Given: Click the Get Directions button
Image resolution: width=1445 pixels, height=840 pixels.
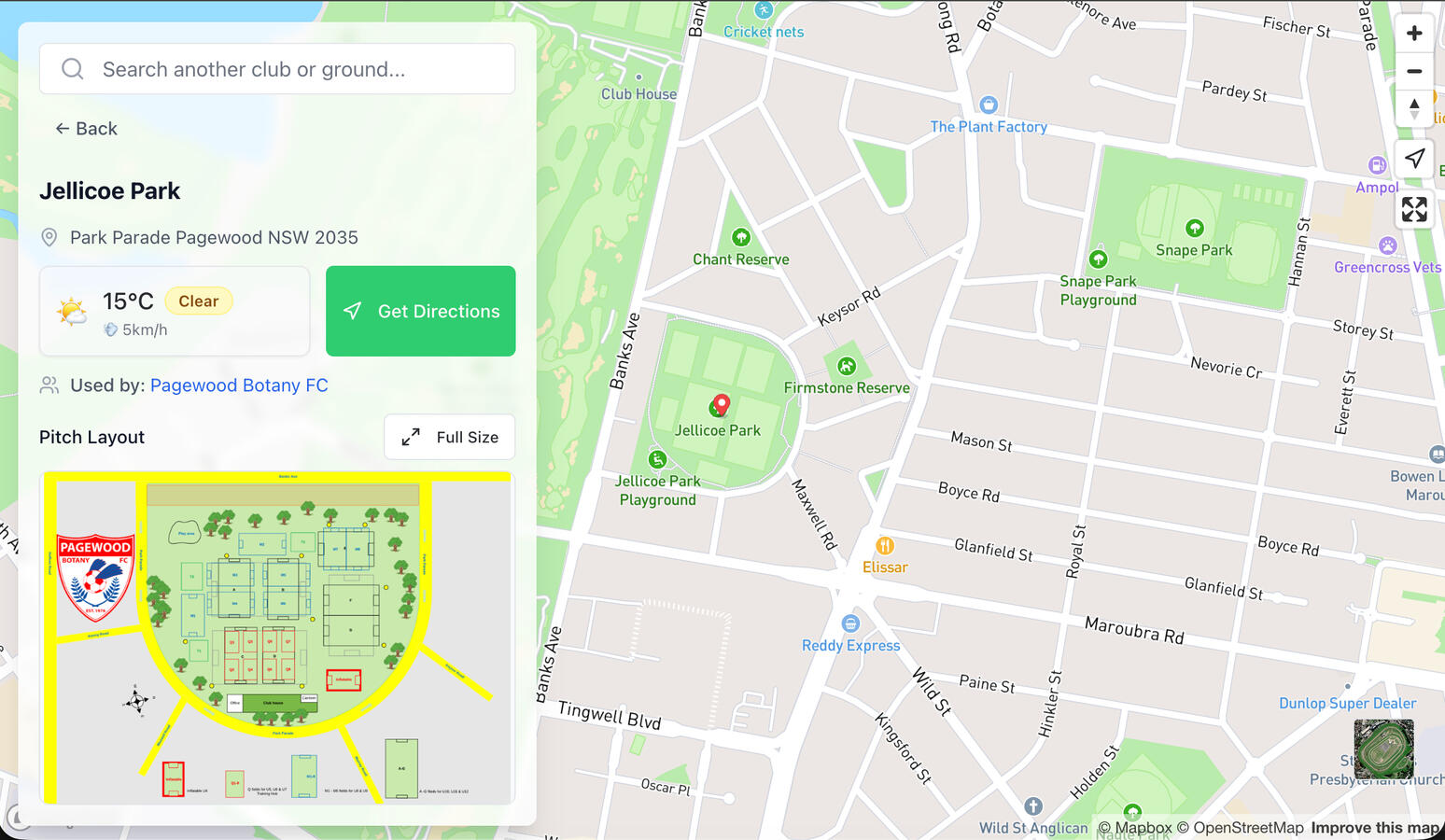Looking at the screenshot, I should [420, 311].
